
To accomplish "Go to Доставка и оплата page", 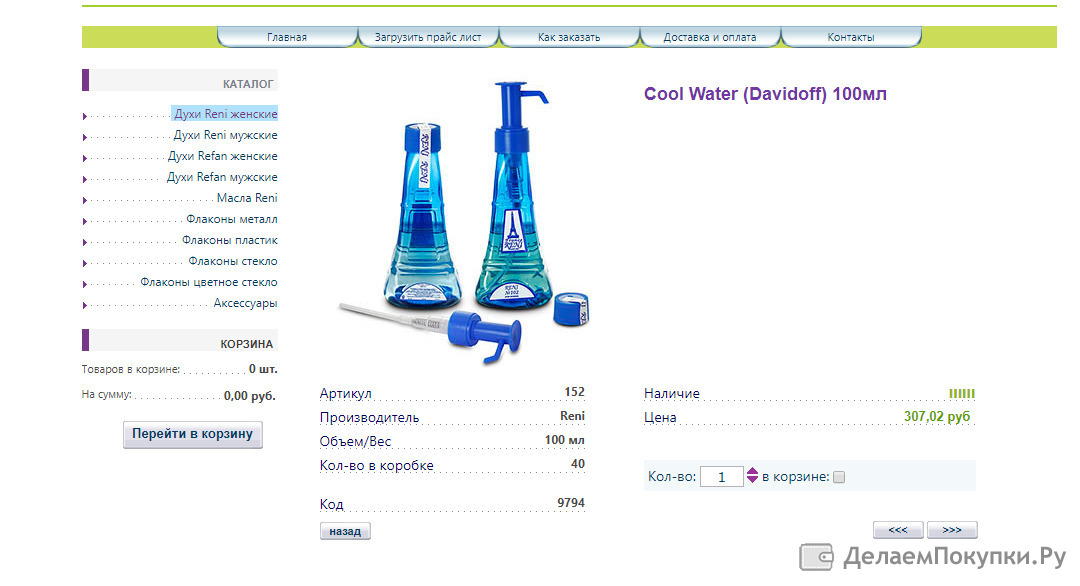I will 709,37.
